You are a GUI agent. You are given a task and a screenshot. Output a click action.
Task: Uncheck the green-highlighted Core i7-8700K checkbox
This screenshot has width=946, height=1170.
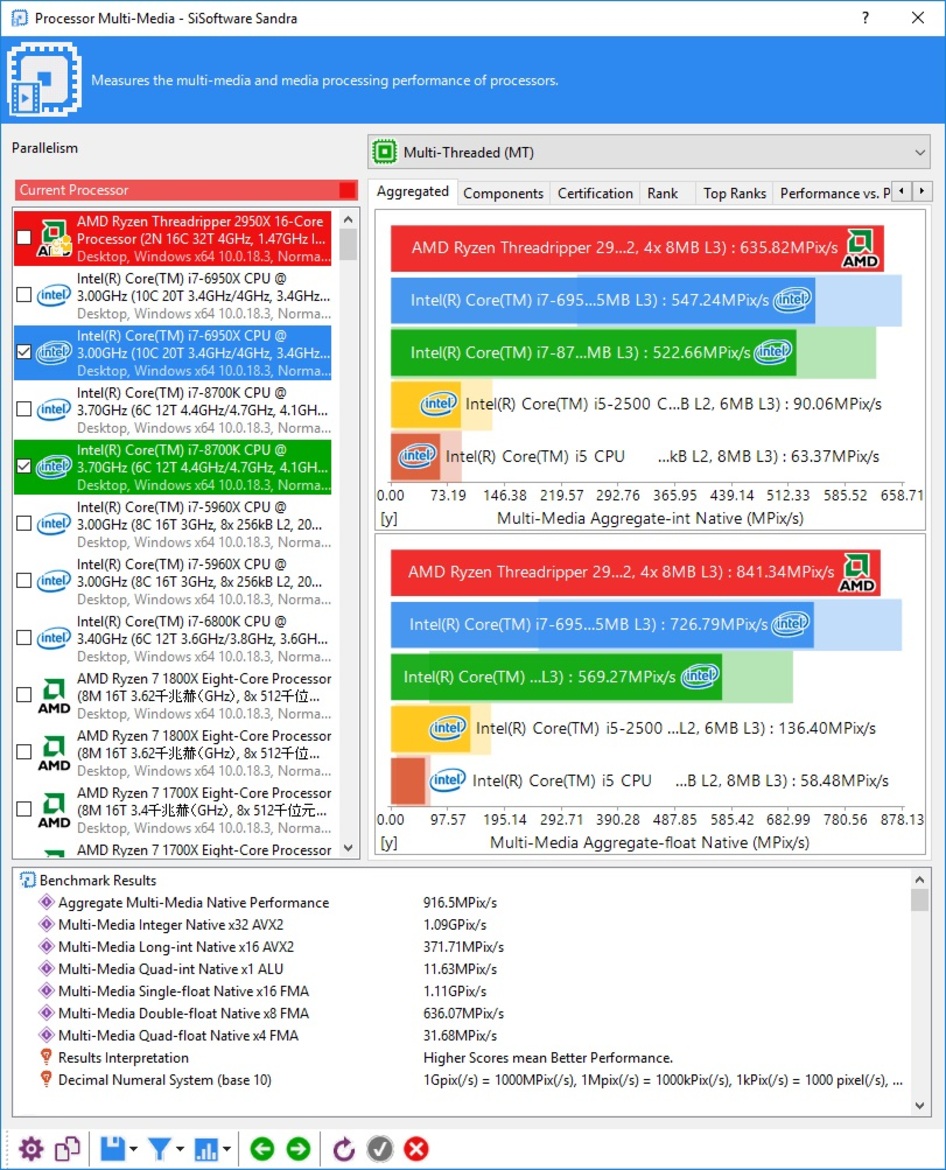pos(24,466)
